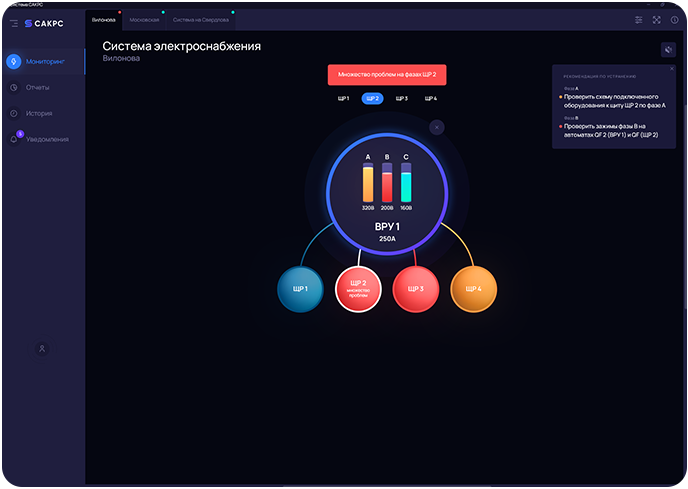Select the Вилонова tab

coord(104,20)
